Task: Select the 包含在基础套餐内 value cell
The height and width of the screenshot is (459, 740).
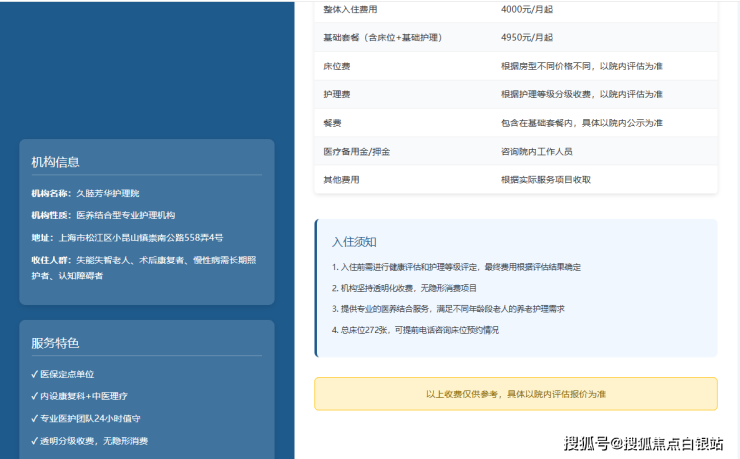Action: tap(582, 123)
